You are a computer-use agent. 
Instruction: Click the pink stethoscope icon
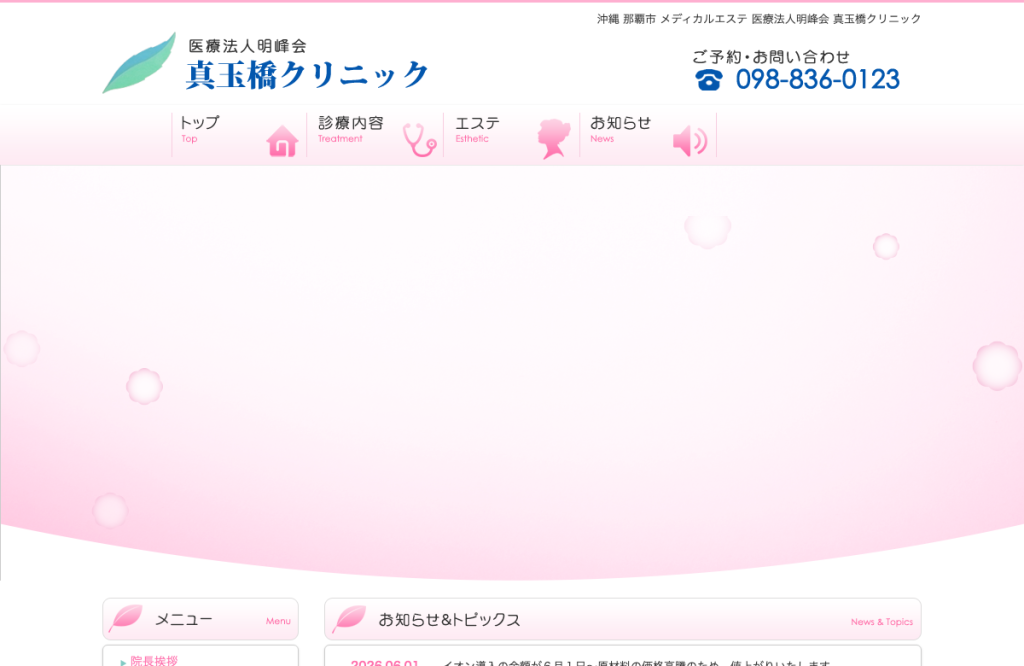pyautogui.click(x=419, y=140)
